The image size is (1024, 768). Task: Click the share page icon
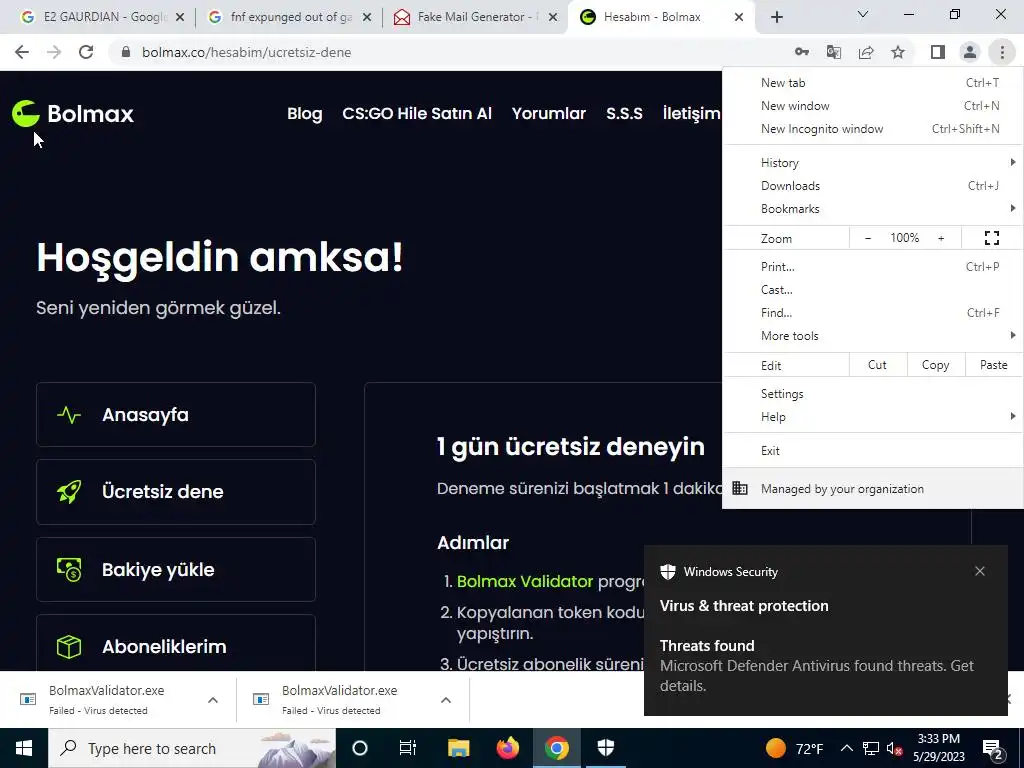coord(866,52)
